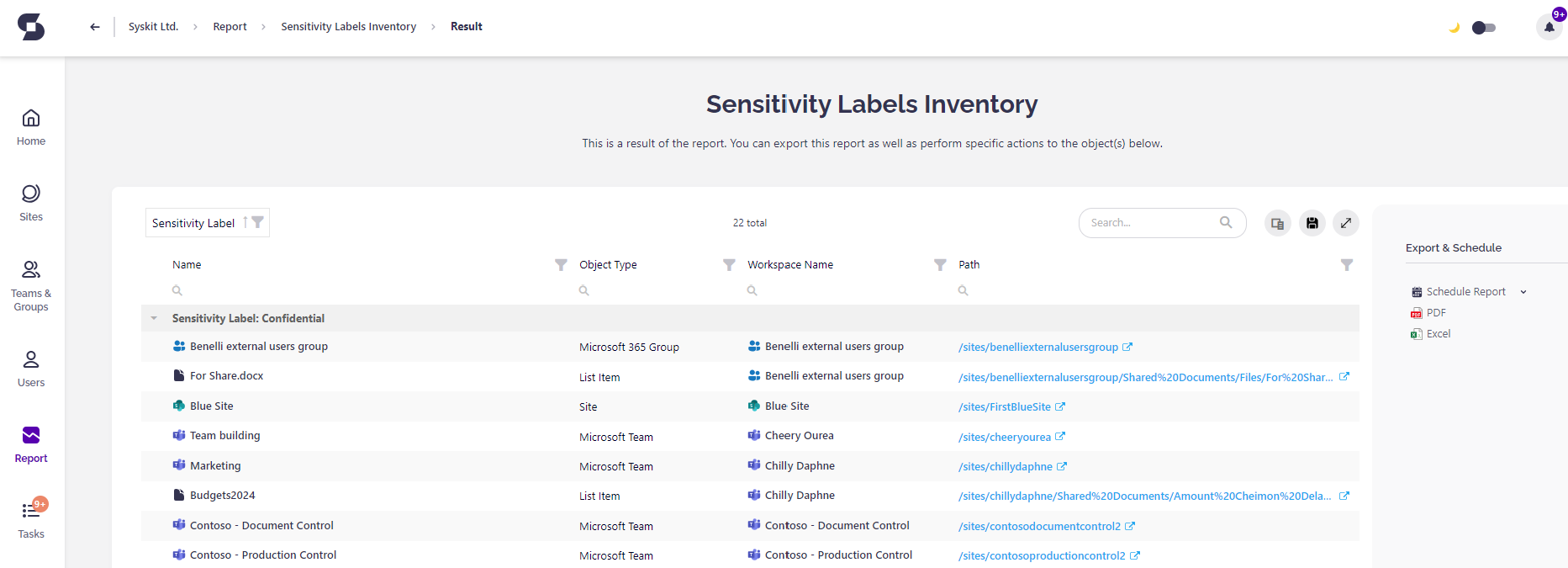1568x568 pixels.
Task: Toggle the dark mode switch
Action: [x=1484, y=28]
